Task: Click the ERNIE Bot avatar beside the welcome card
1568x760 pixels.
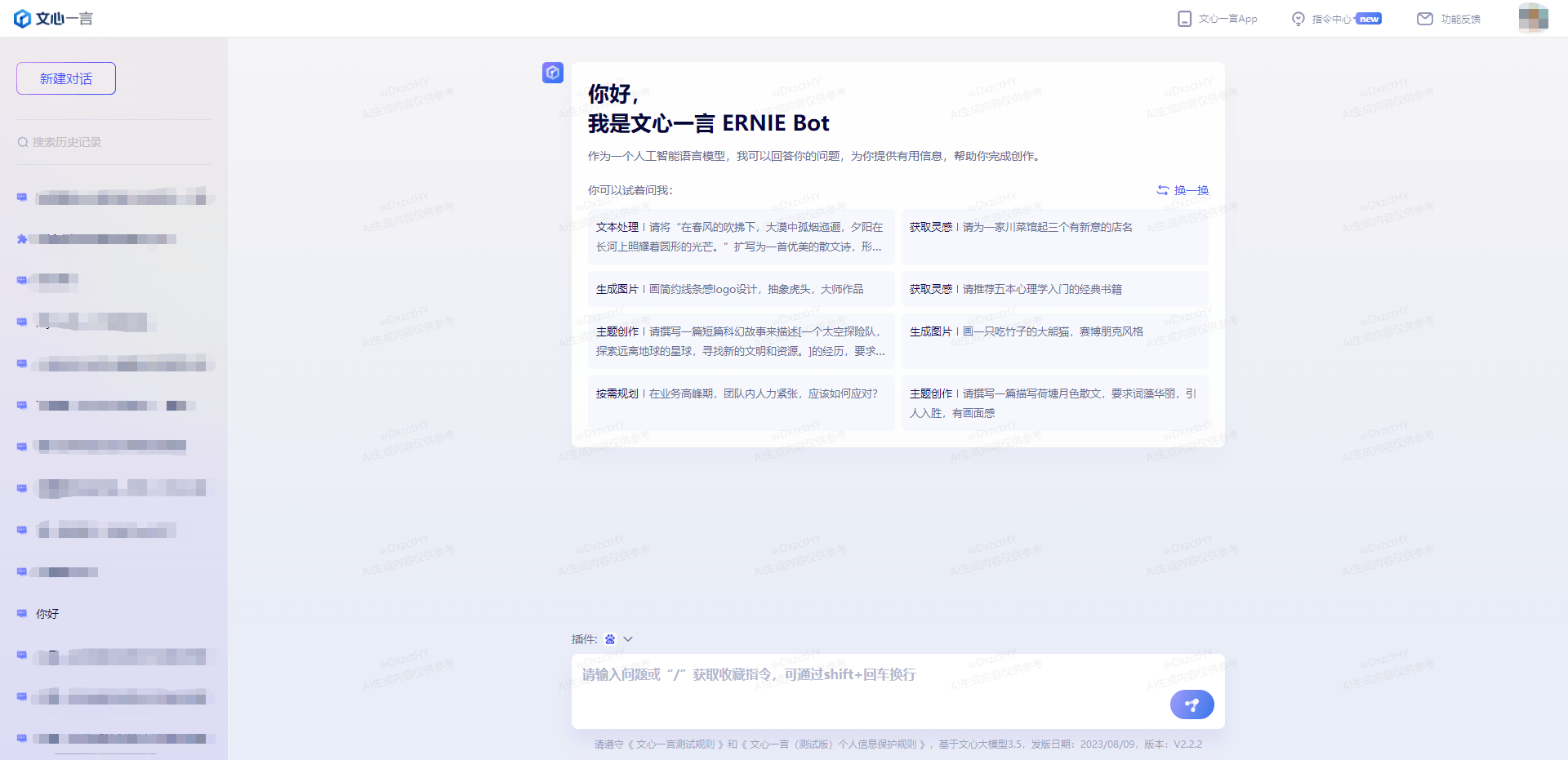Action: point(553,73)
